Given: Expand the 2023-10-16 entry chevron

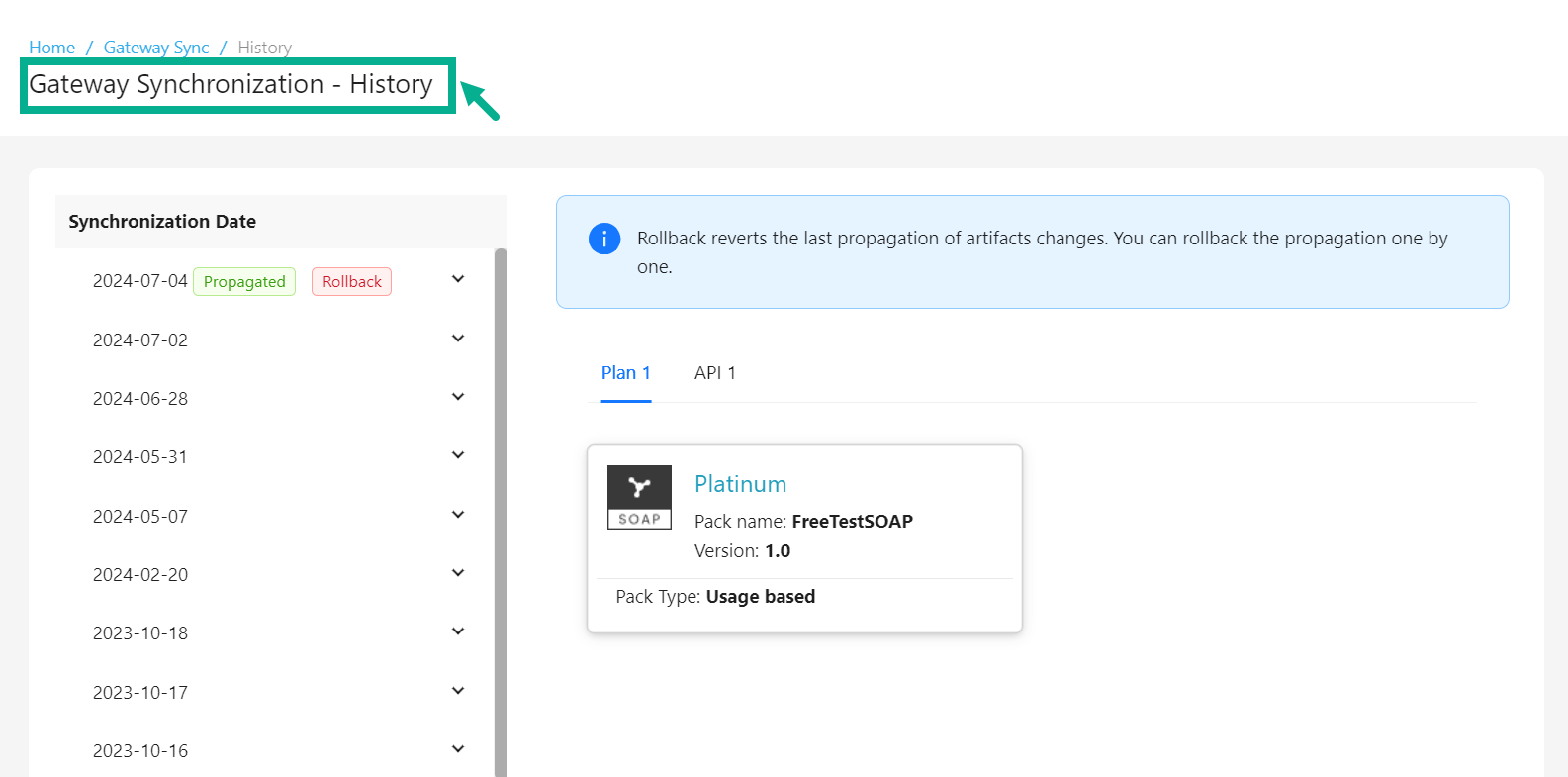Looking at the screenshot, I should [458, 749].
